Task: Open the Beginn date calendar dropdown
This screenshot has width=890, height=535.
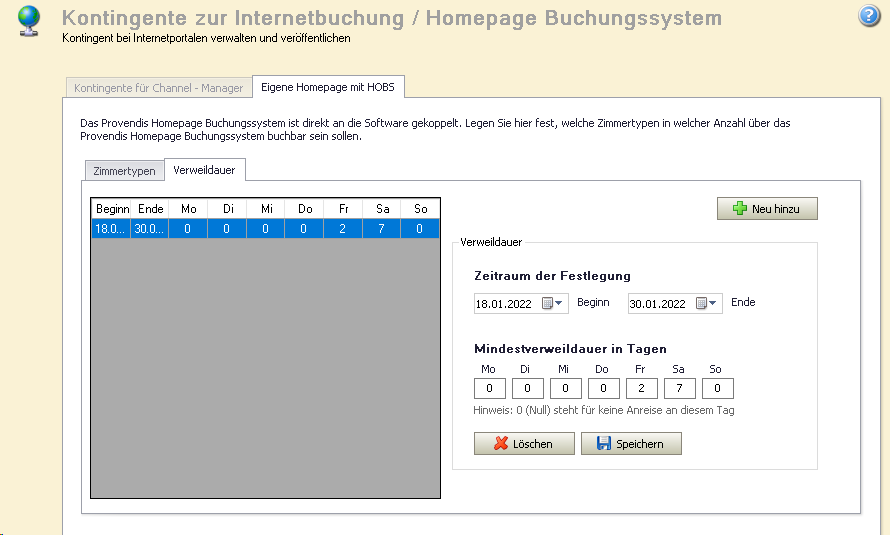Action: [x=553, y=304]
